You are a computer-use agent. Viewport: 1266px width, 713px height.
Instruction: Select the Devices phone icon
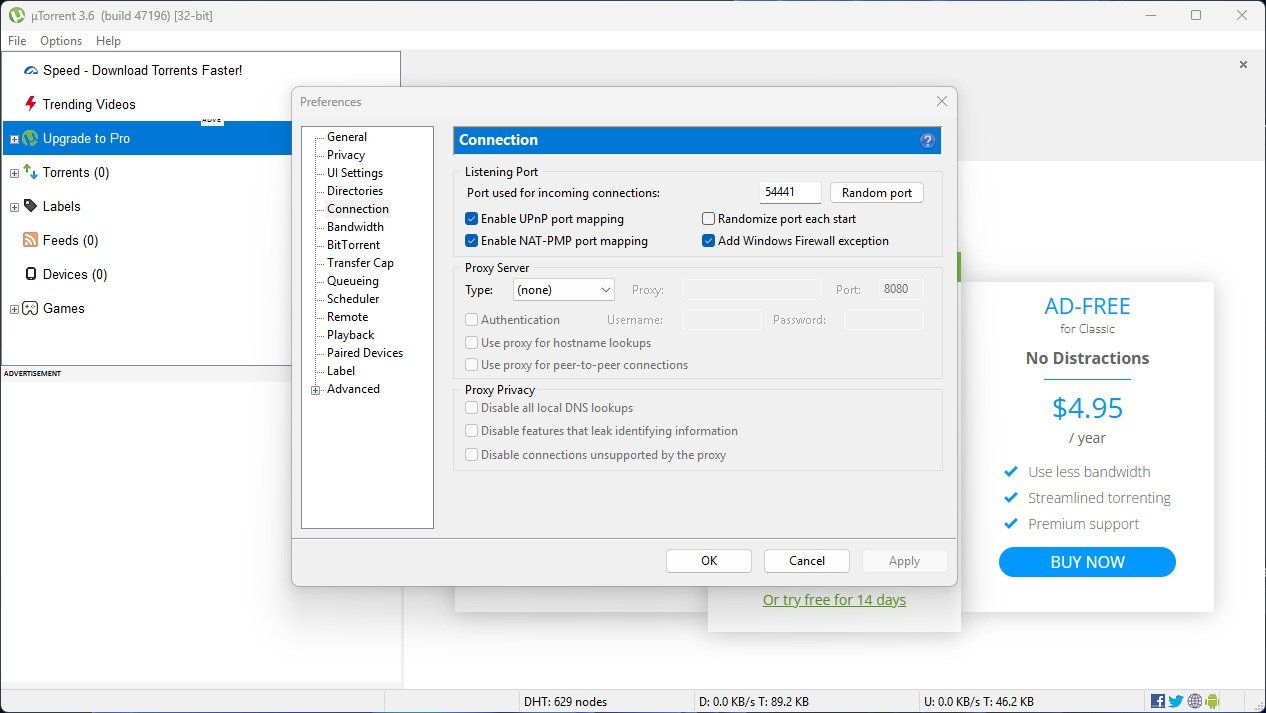(30, 274)
